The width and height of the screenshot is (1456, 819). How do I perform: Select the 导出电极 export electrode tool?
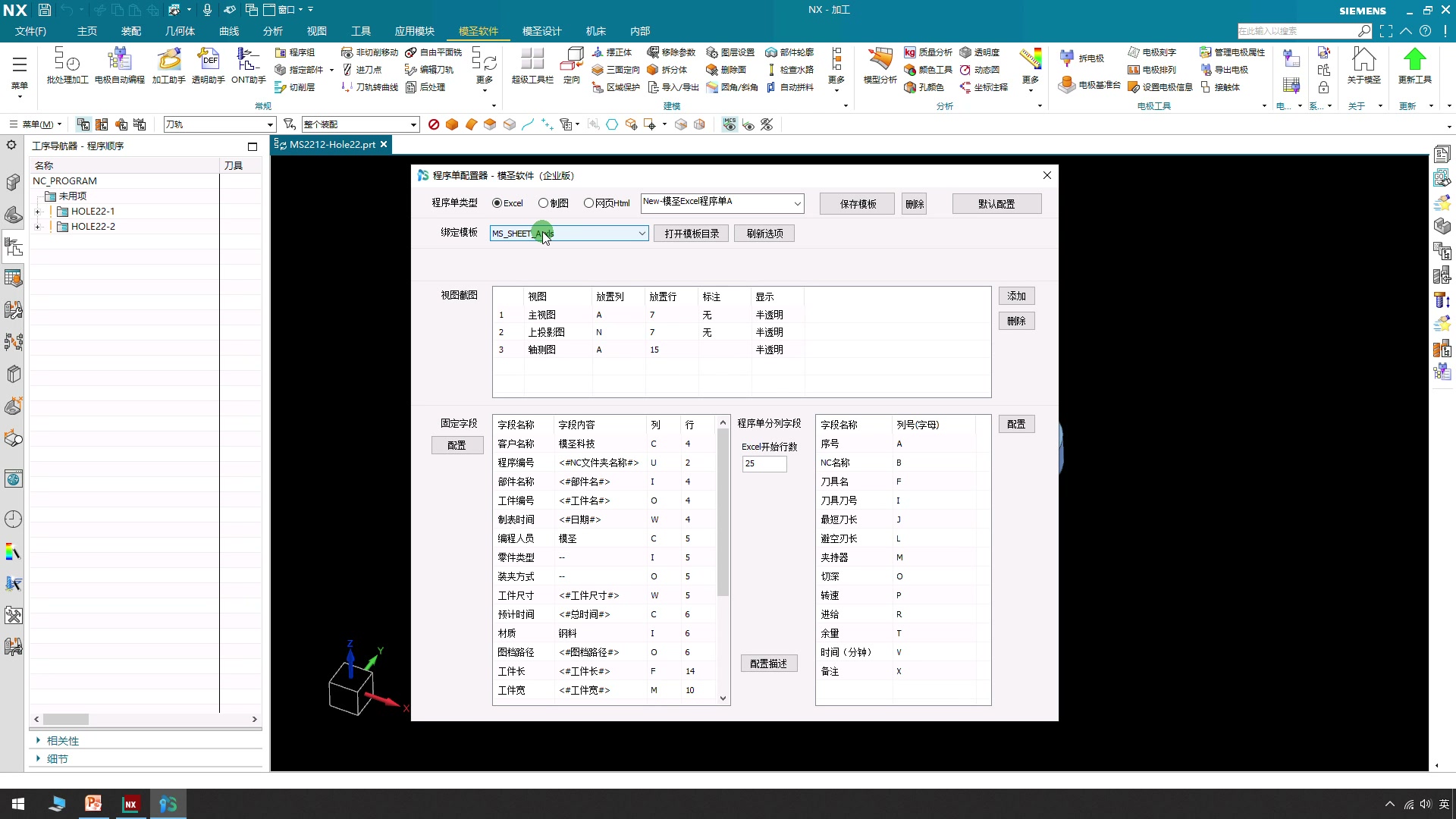coord(1224,70)
